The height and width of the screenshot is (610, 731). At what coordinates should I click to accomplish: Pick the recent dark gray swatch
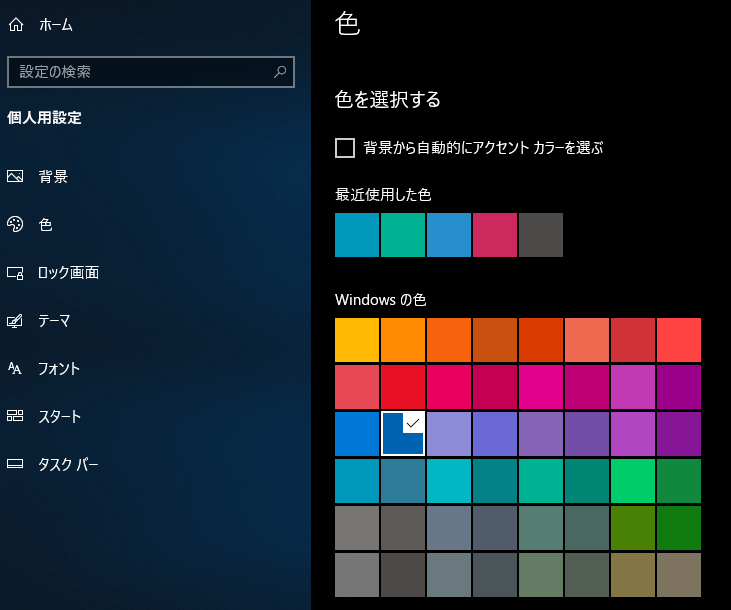coord(541,235)
